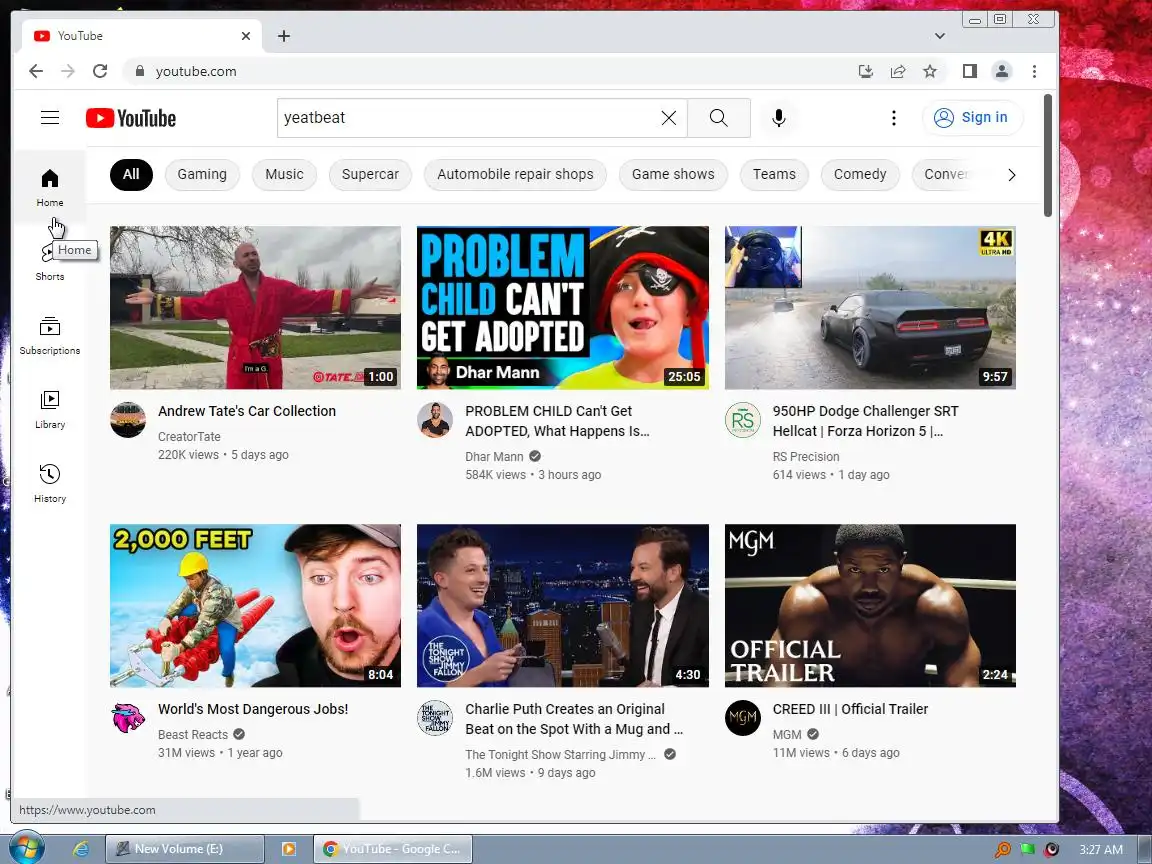Screen dimensions: 1152x864
Task: Click Sign in button
Action: click(x=972, y=118)
